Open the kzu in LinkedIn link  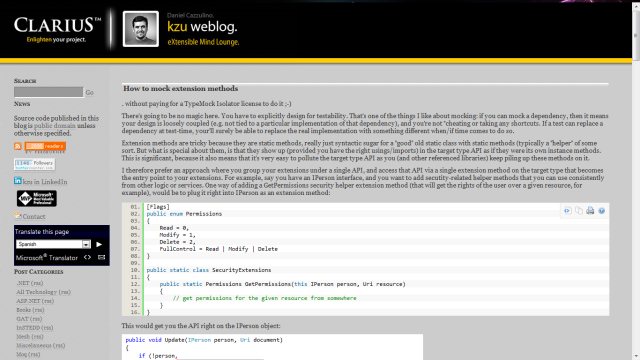point(45,182)
